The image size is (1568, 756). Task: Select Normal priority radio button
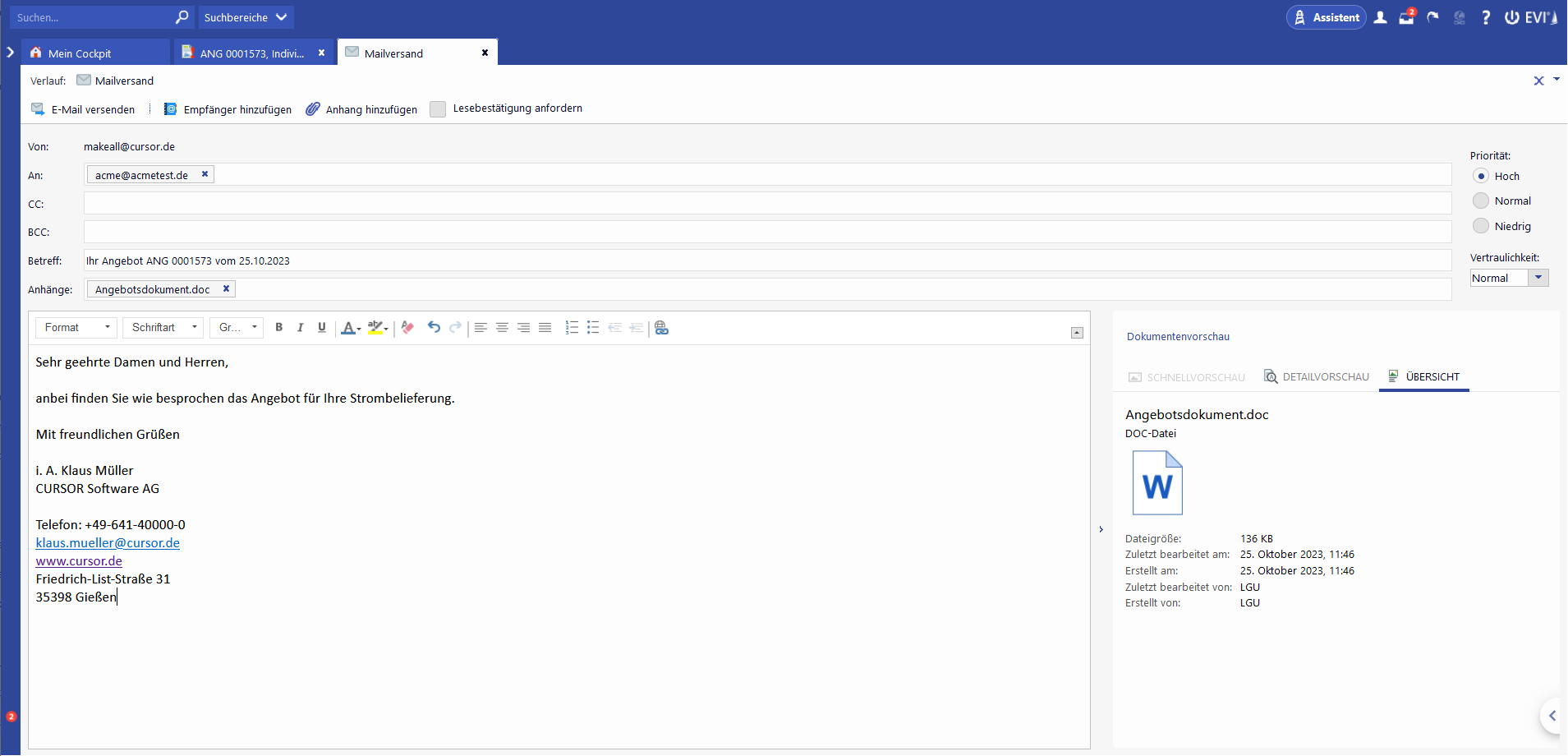click(x=1481, y=201)
